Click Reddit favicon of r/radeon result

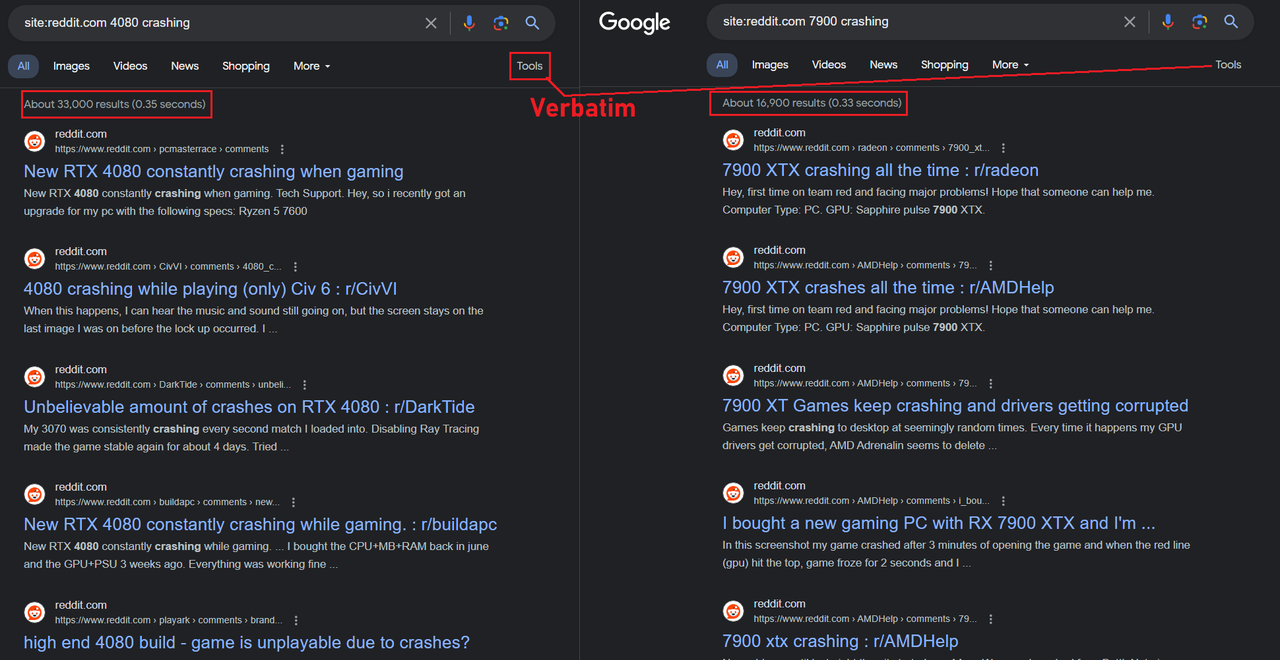733,140
